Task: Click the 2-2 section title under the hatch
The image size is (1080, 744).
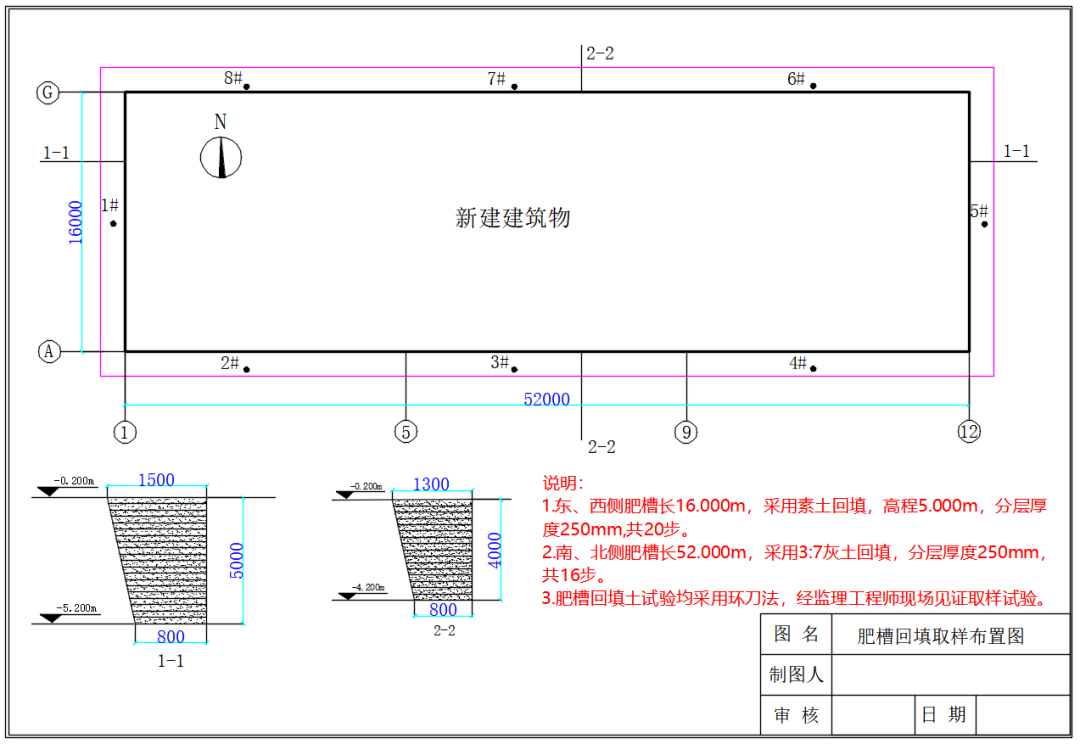Action: 444,630
